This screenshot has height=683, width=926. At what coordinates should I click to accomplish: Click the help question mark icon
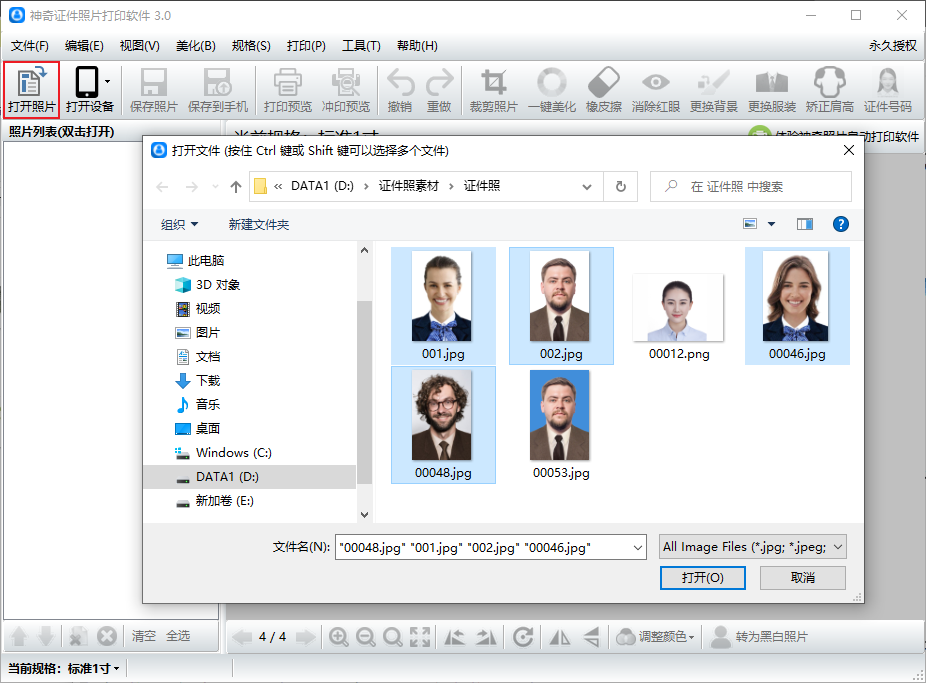tap(840, 224)
